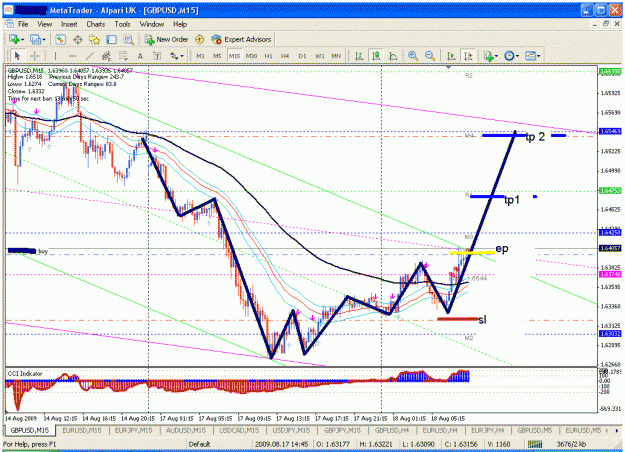Switch to the GBPJPY,M15 chart tab
The height and width of the screenshot is (452, 625).
click(342, 430)
